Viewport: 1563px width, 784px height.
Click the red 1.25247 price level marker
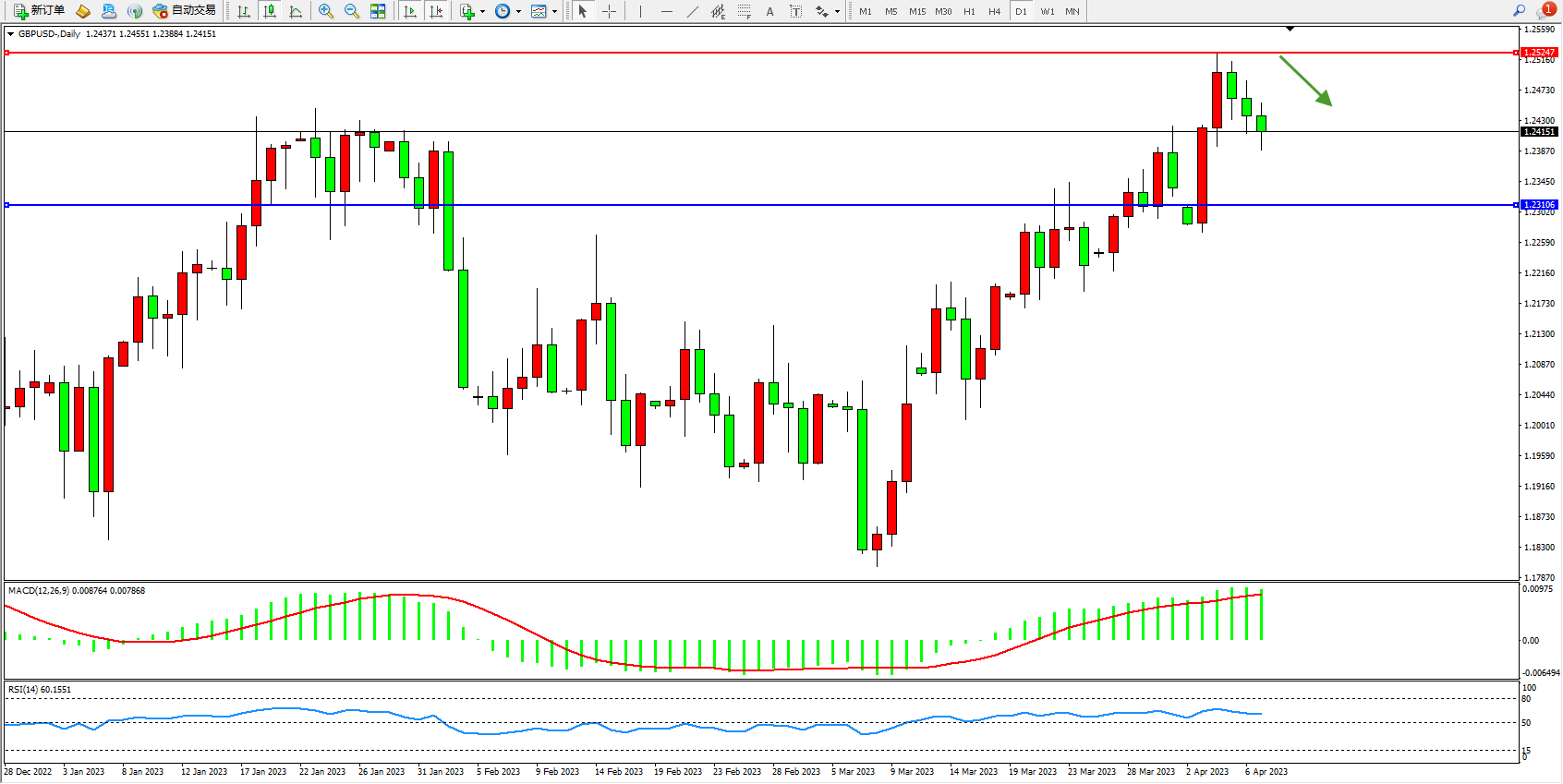pos(1539,53)
